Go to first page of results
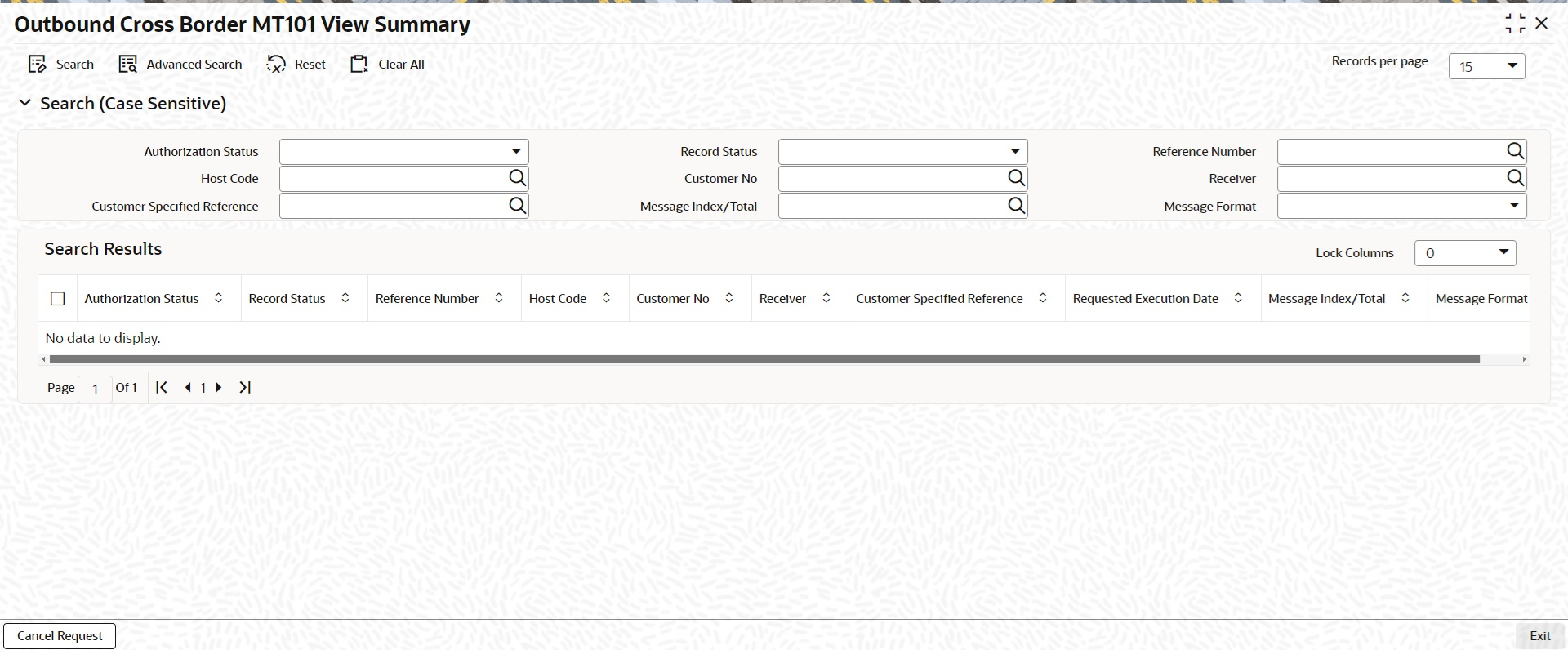The image size is (1568, 650). [x=162, y=388]
